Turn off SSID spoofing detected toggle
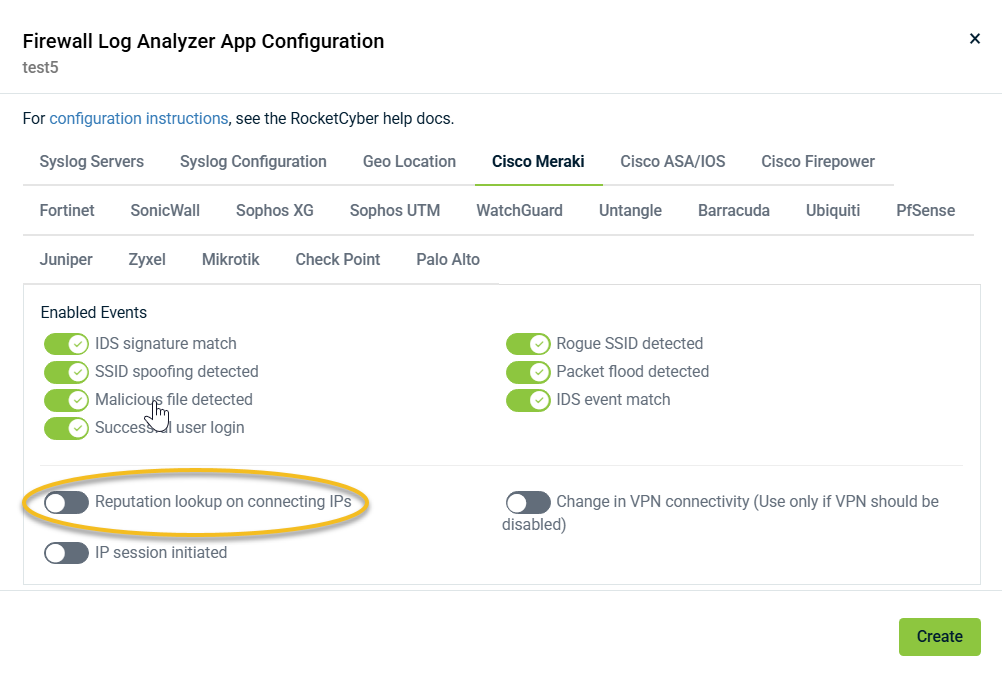The width and height of the screenshot is (1002, 673). pos(67,372)
